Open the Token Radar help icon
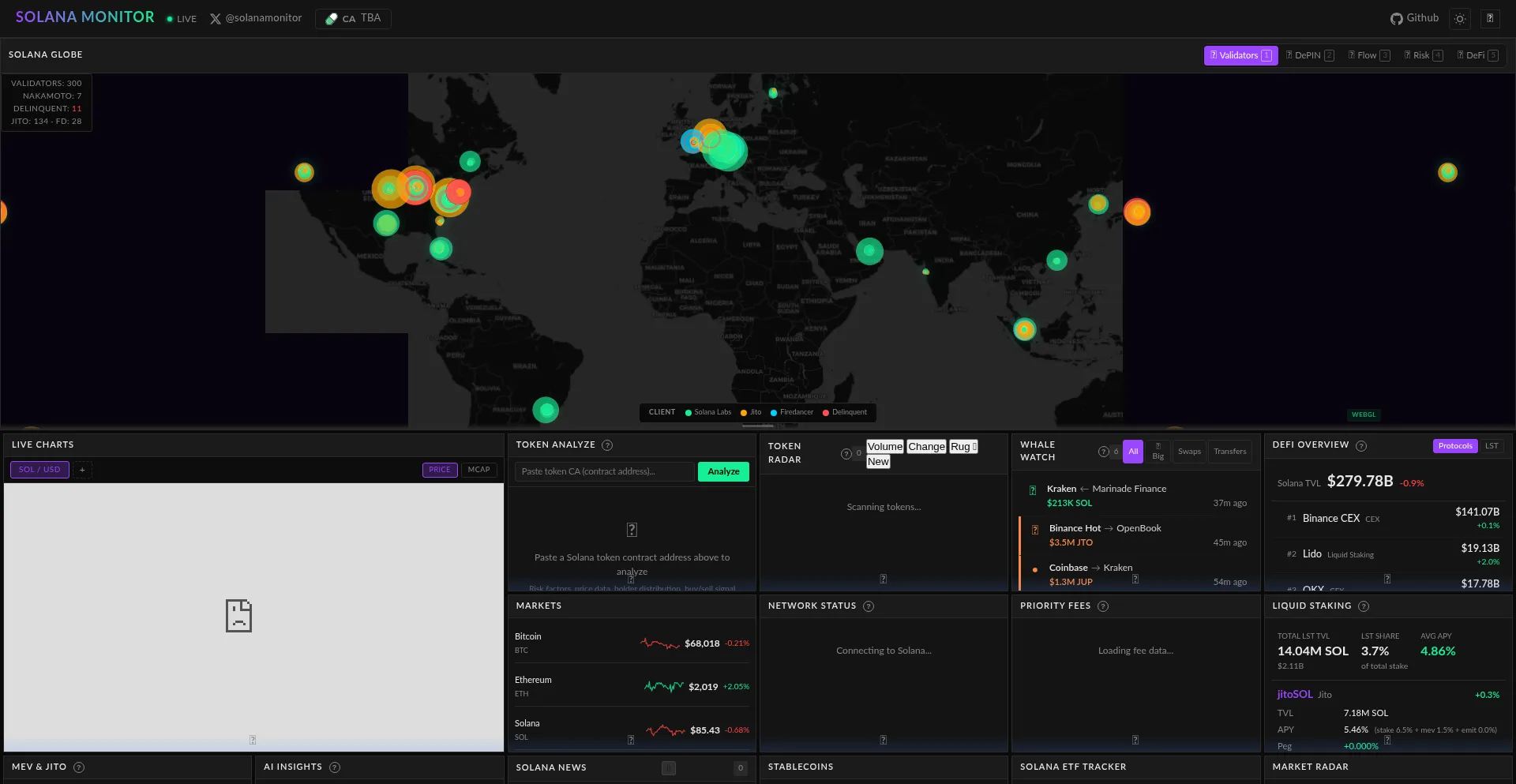Viewport: 1516px width, 784px height. pos(846,453)
